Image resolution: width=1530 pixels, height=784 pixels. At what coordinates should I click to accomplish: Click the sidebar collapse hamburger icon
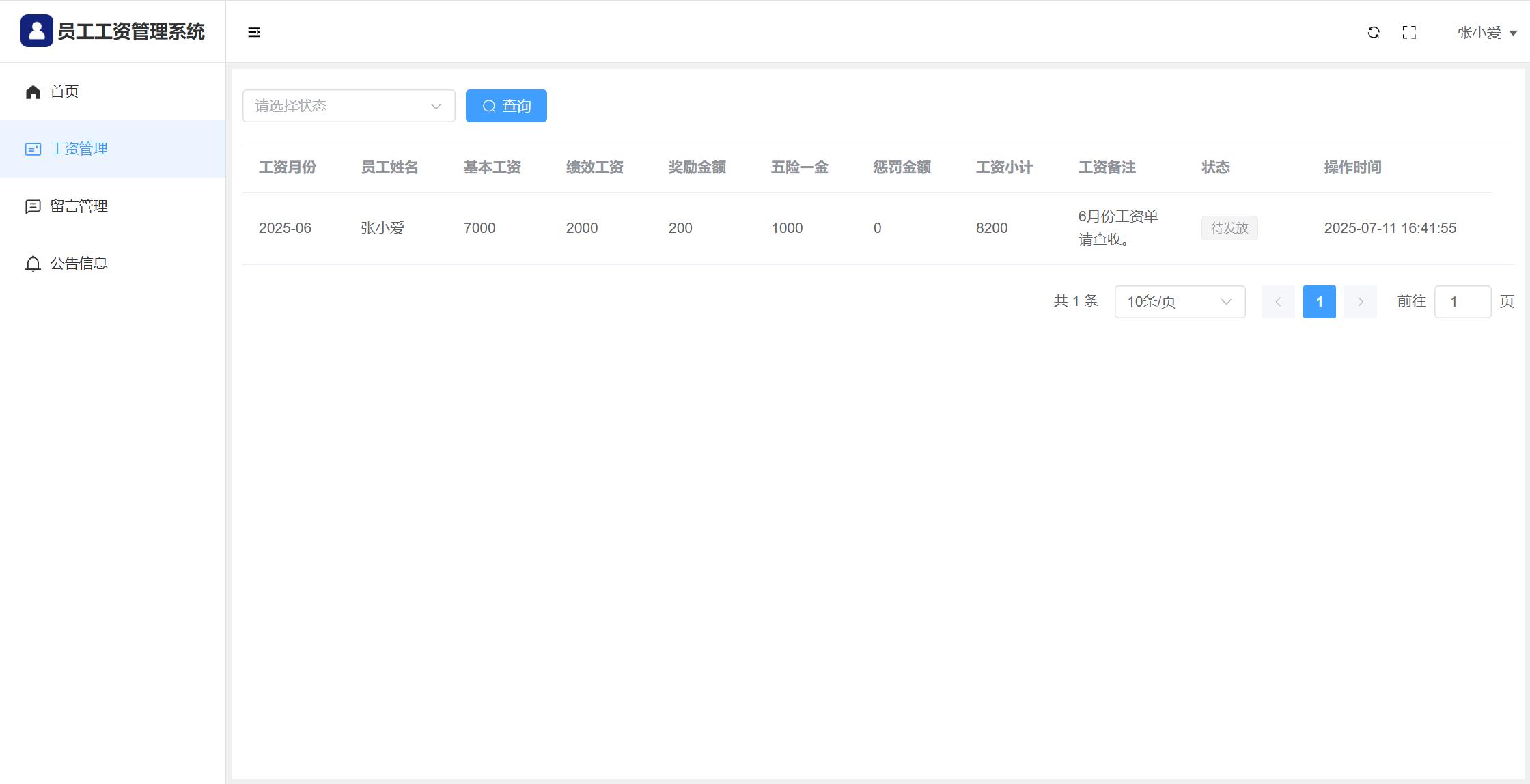pyautogui.click(x=254, y=32)
